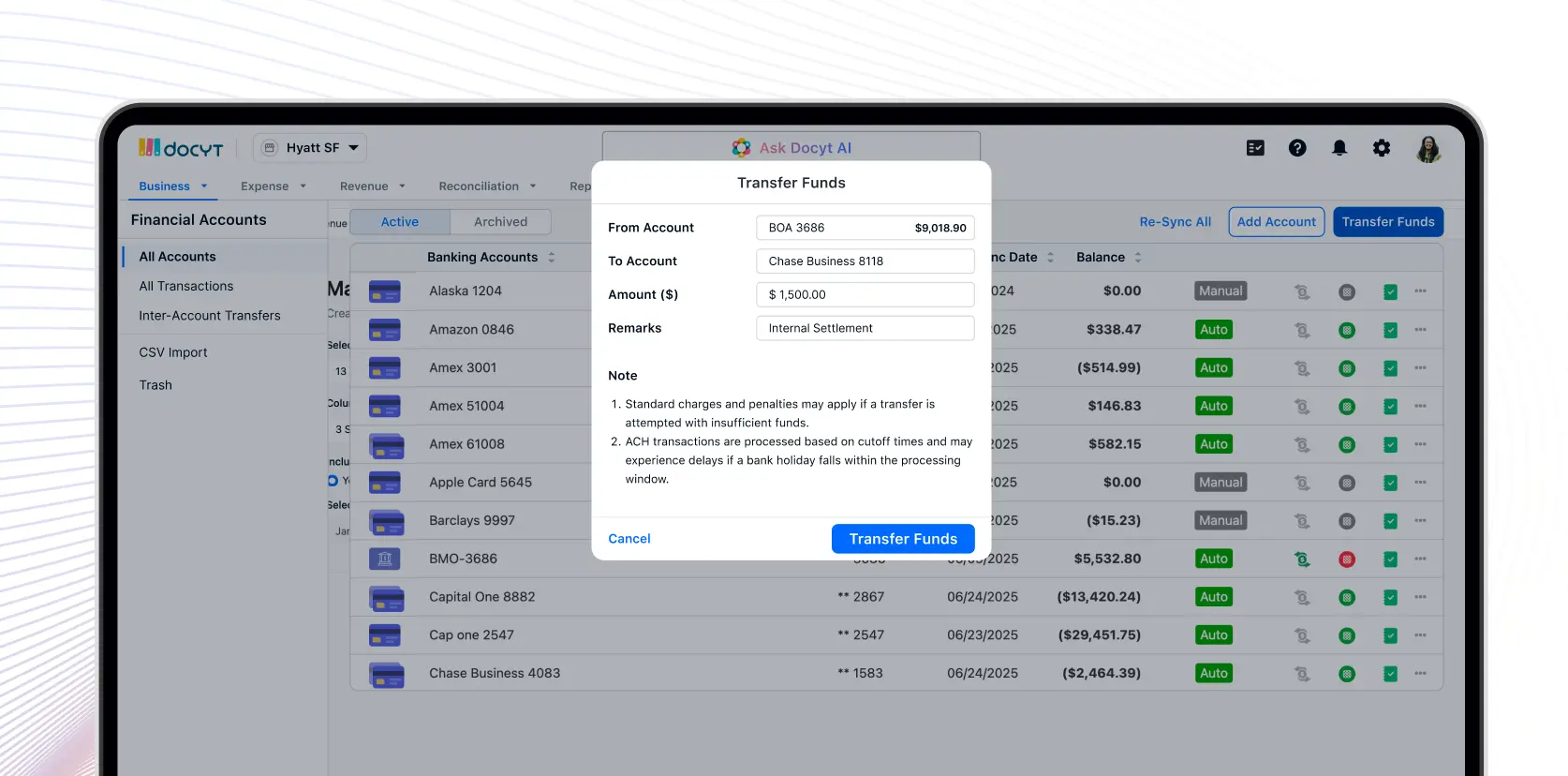Open the From Account BOA 3686 dropdown
The image size is (1568, 776).
click(x=865, y=228)
